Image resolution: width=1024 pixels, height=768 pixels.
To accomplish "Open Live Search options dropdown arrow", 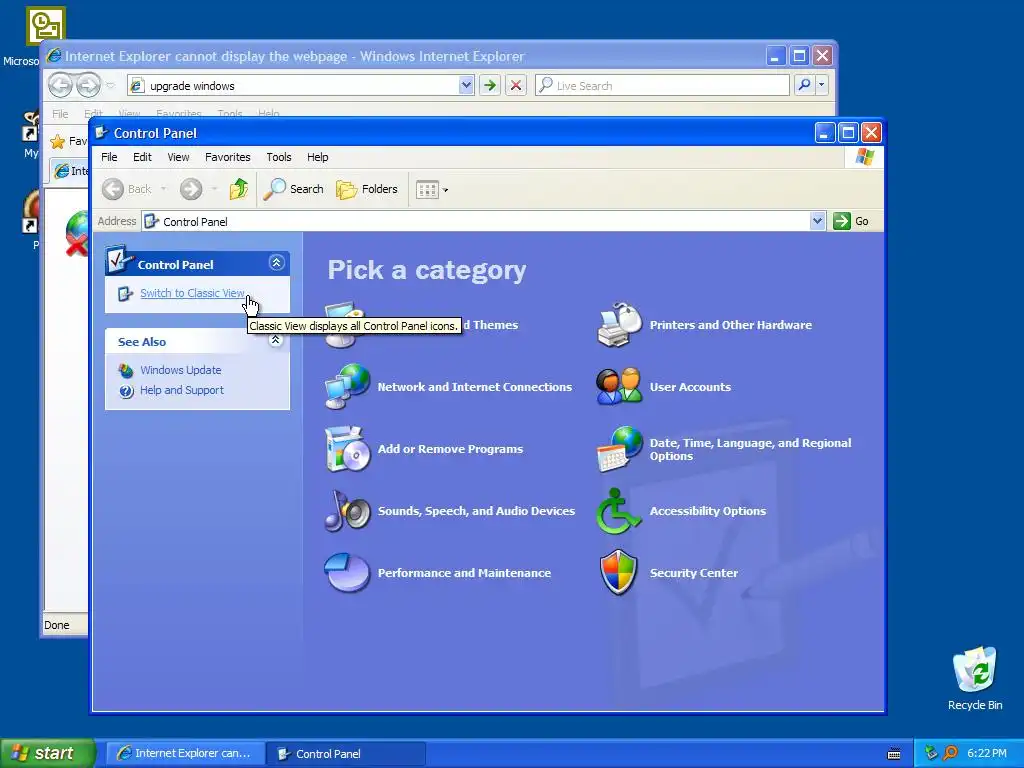I will click(x=822, y=85).
